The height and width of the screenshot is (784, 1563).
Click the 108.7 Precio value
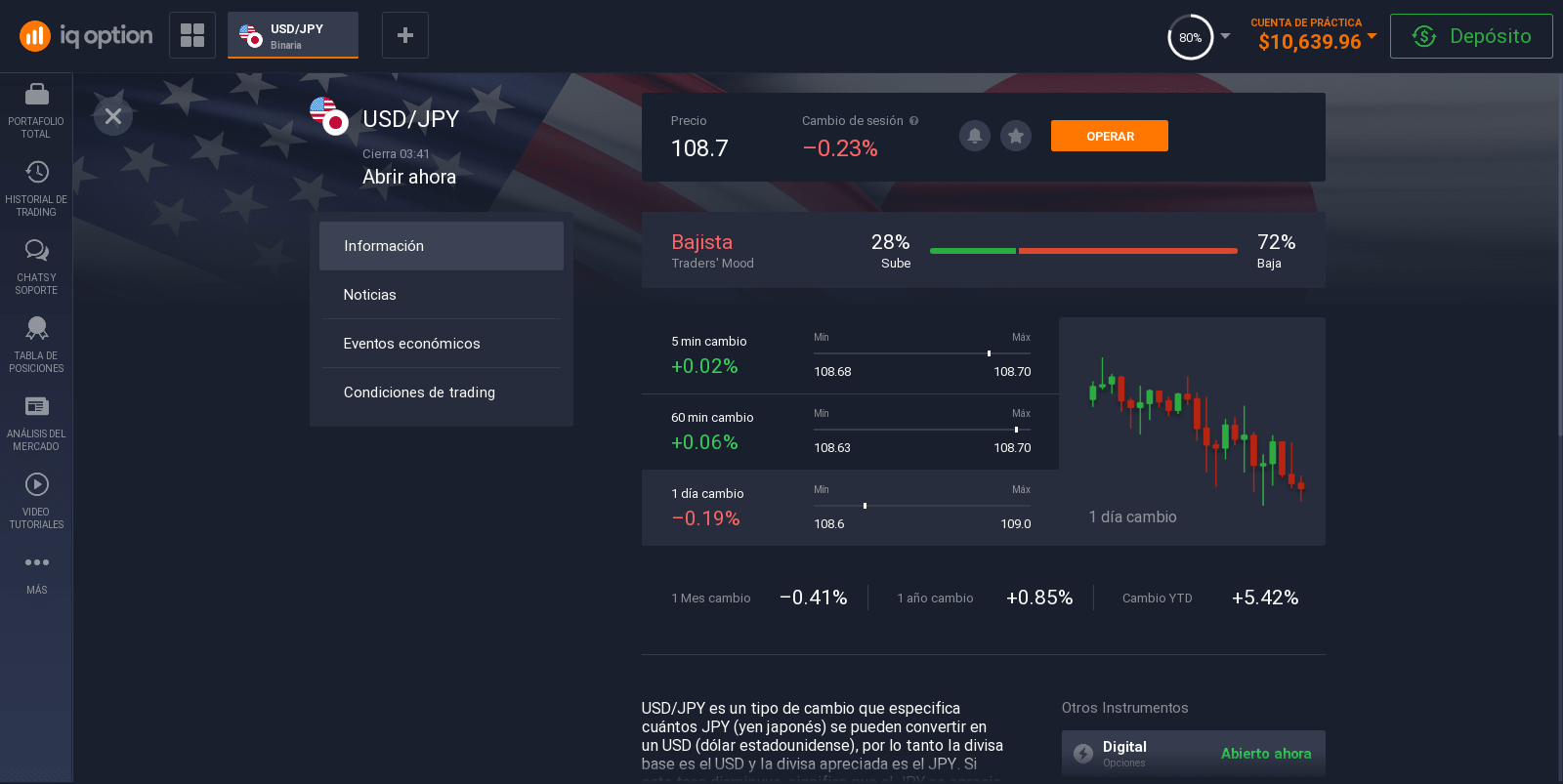tap(699, 148)
